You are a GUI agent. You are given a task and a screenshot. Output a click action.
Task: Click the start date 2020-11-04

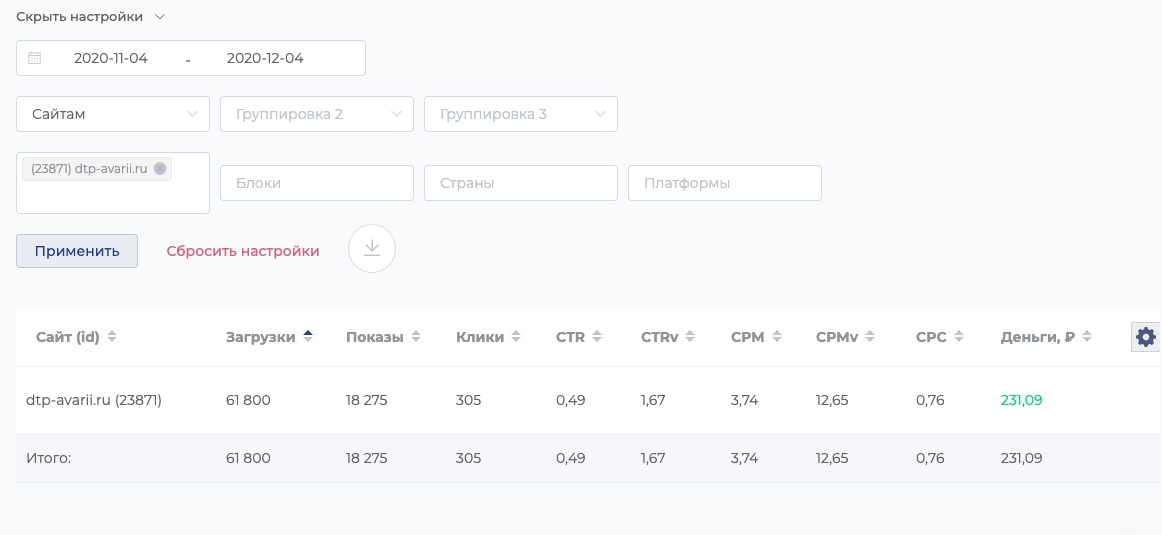point(111,58)
